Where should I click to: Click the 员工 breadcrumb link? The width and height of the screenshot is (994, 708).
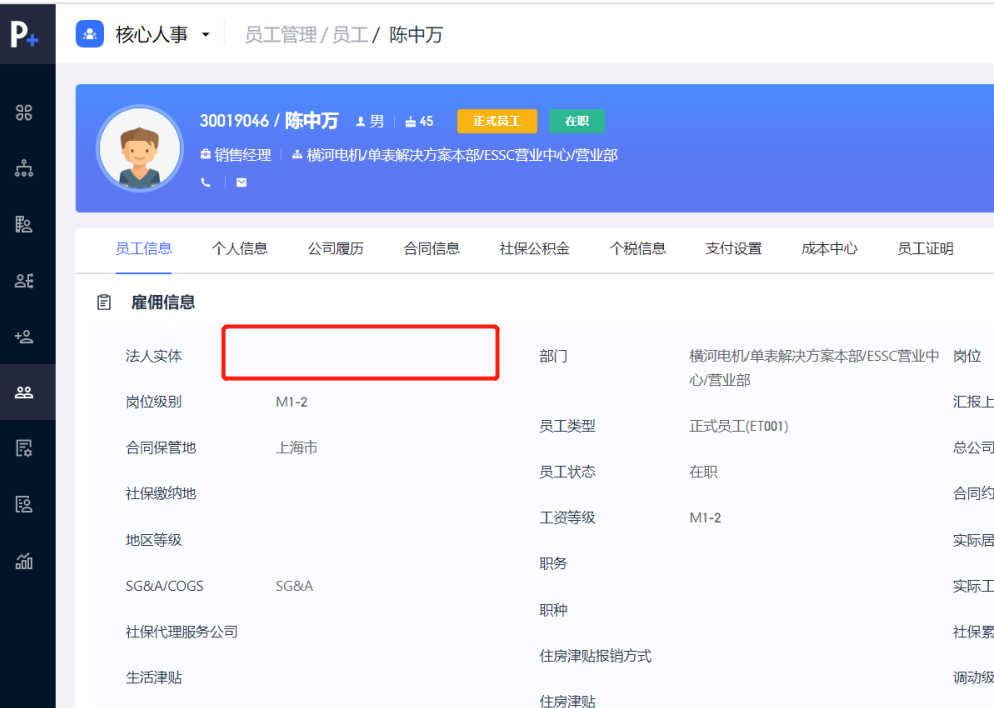point(349,35)
